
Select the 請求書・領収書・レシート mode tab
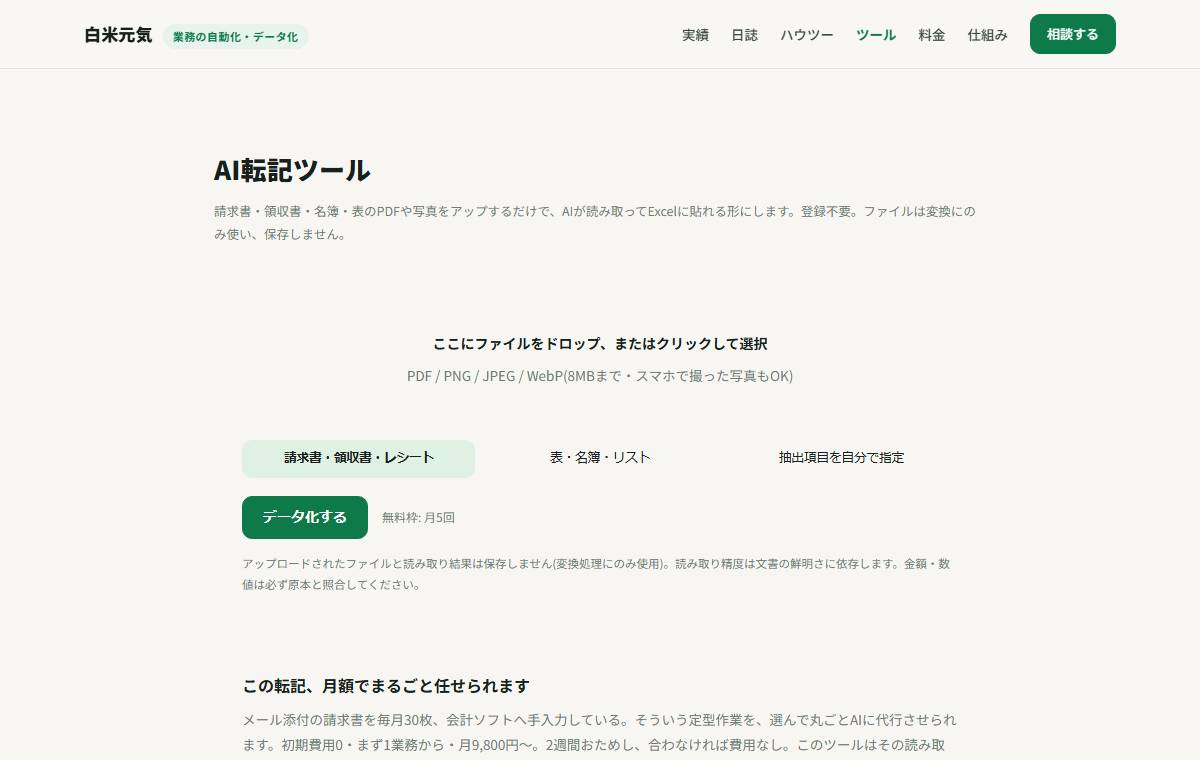click(x=358, y=458)
